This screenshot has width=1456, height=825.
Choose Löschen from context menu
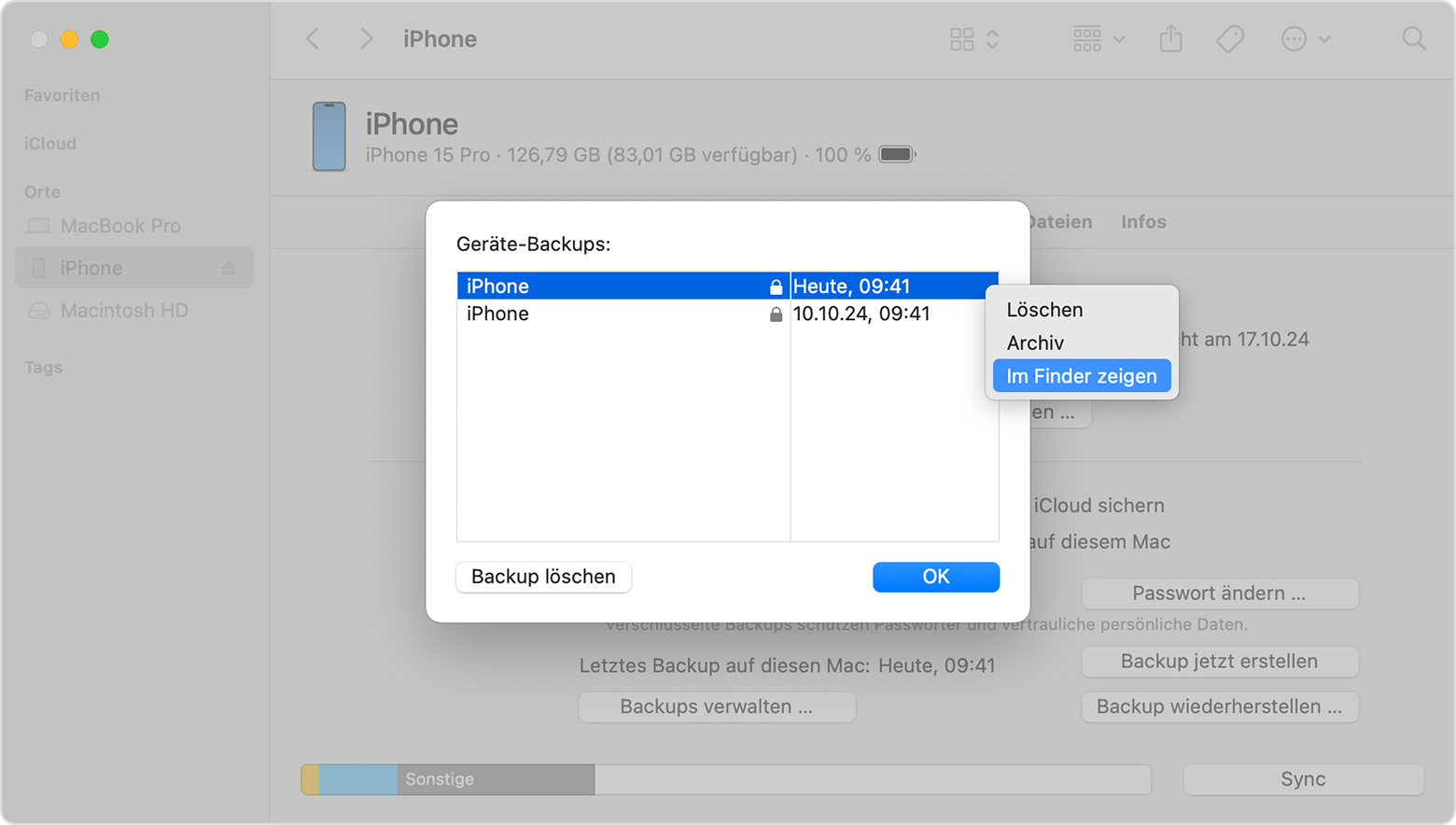tap(1082, 310)
